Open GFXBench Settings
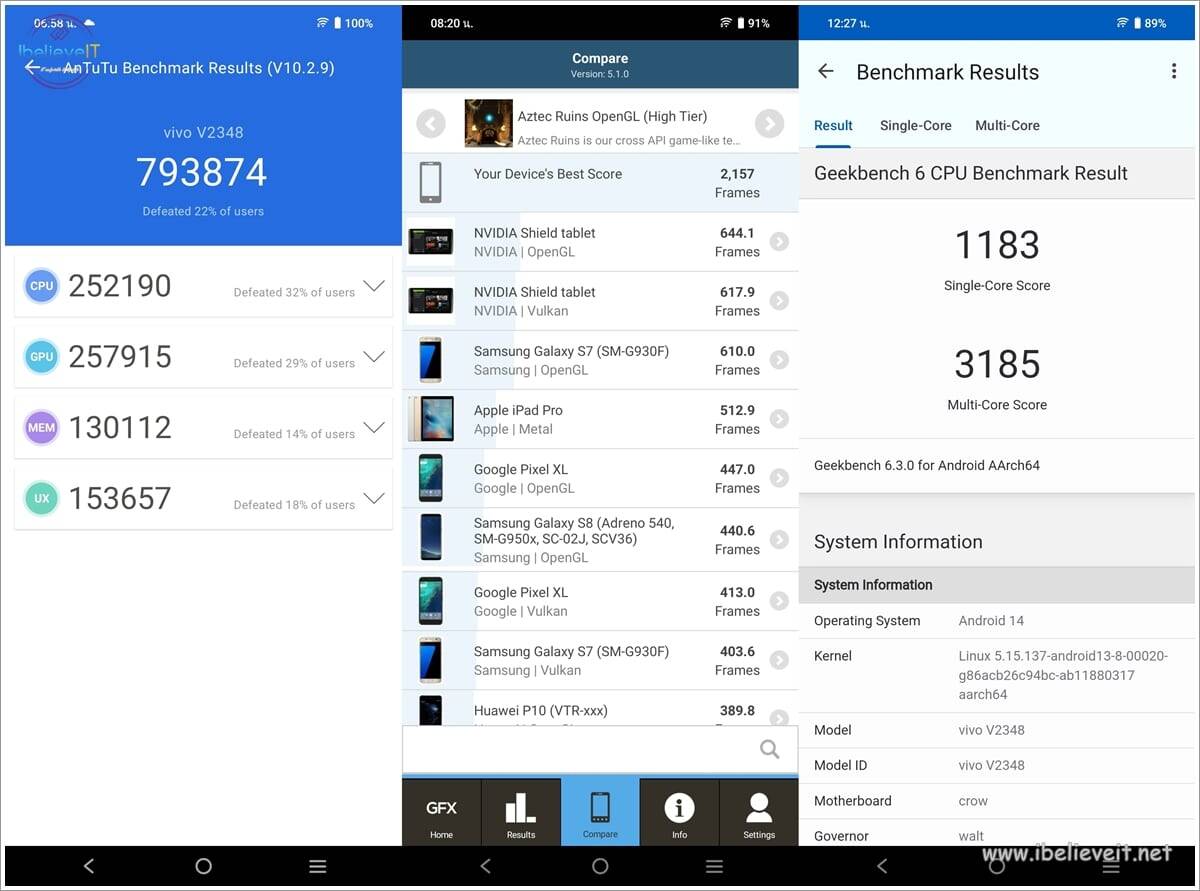The height and width of the screenshot is (891, 1200). click(x=758, y=814)
